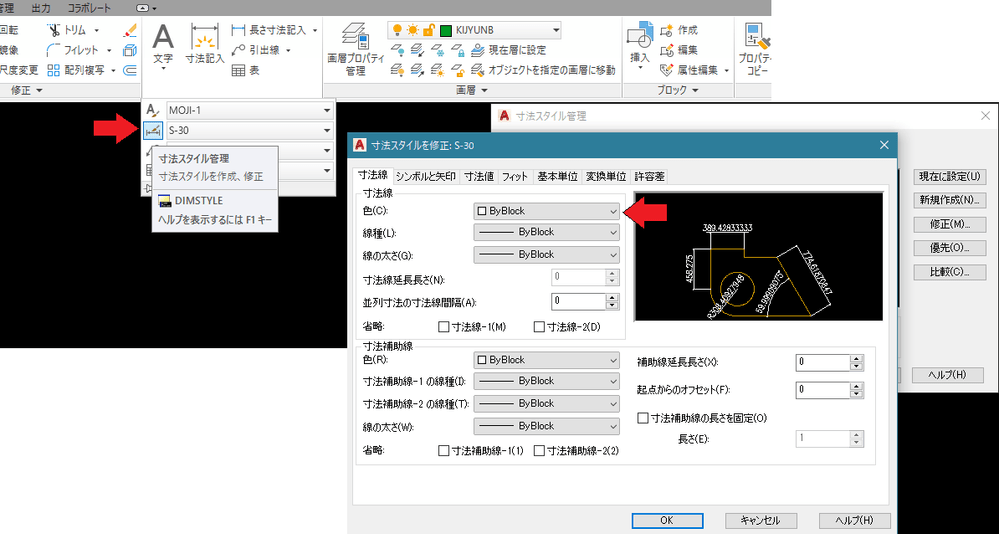Screen dimensions: 999x534
Task: Switch to the 許容差 tab
Action: click(x=649, y=177)
